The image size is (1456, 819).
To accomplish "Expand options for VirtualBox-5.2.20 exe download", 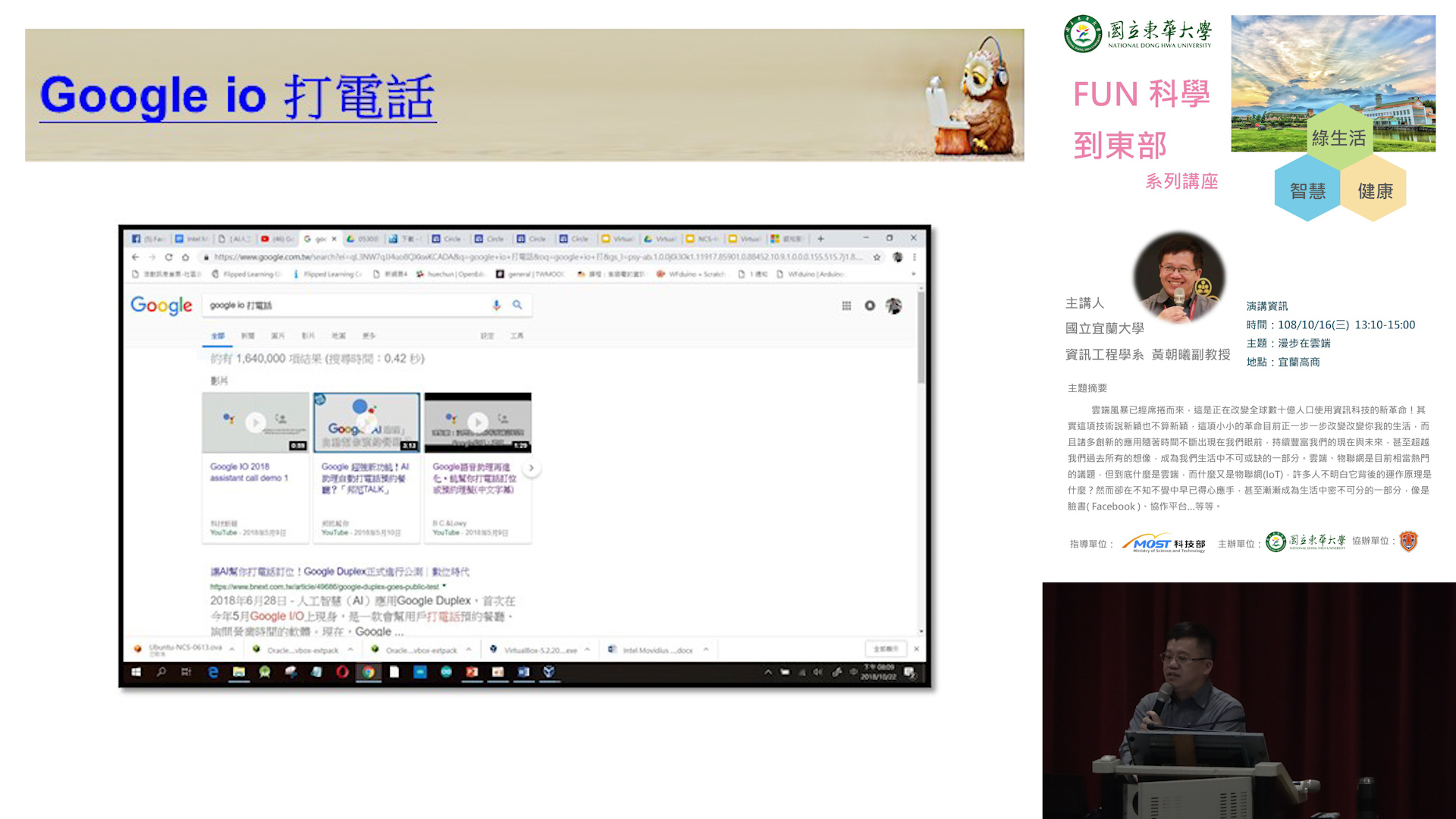I will (x=587, y=650).
